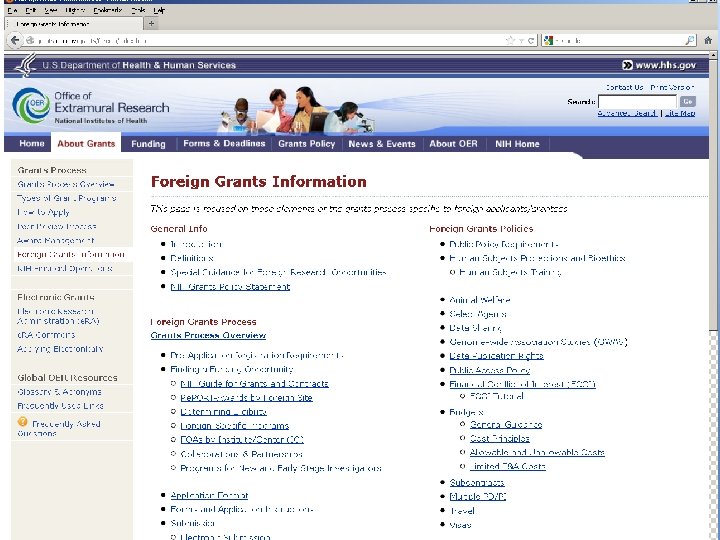Click the Go button next to site search
The height and width of the screenshot is (540, 720).
coord(687,101)
